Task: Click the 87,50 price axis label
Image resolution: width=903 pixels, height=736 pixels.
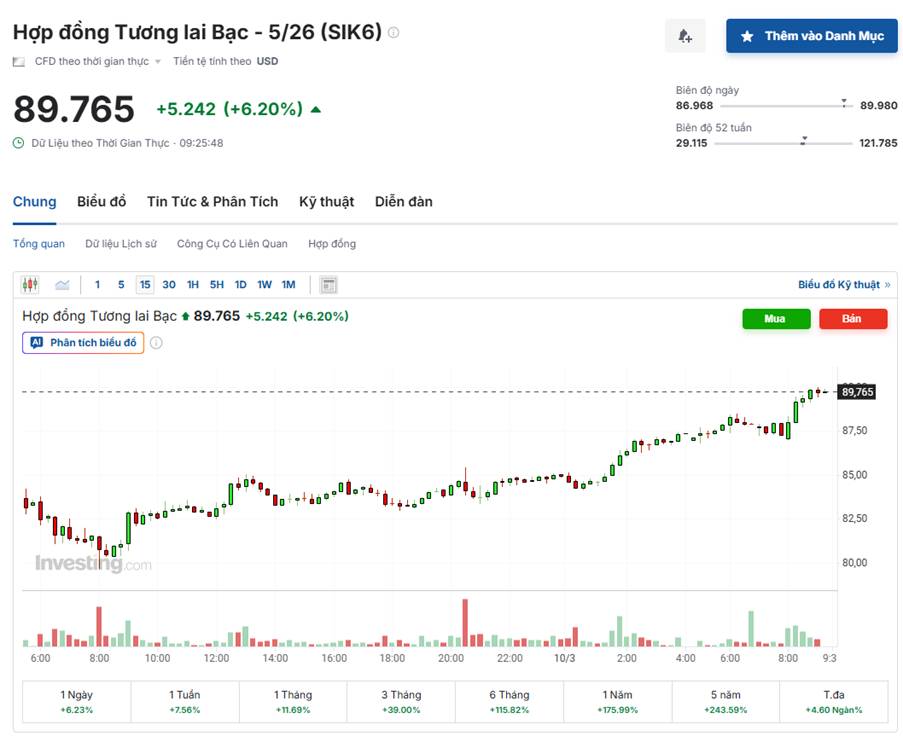Action: pos(854,431)
